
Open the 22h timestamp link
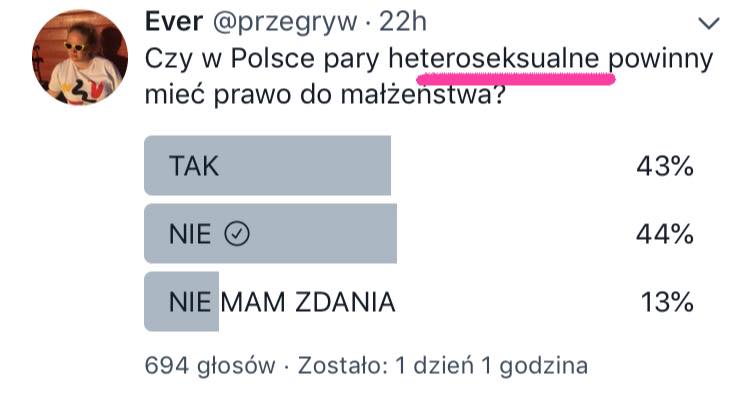pyautogui.click(x=402, y=22)
